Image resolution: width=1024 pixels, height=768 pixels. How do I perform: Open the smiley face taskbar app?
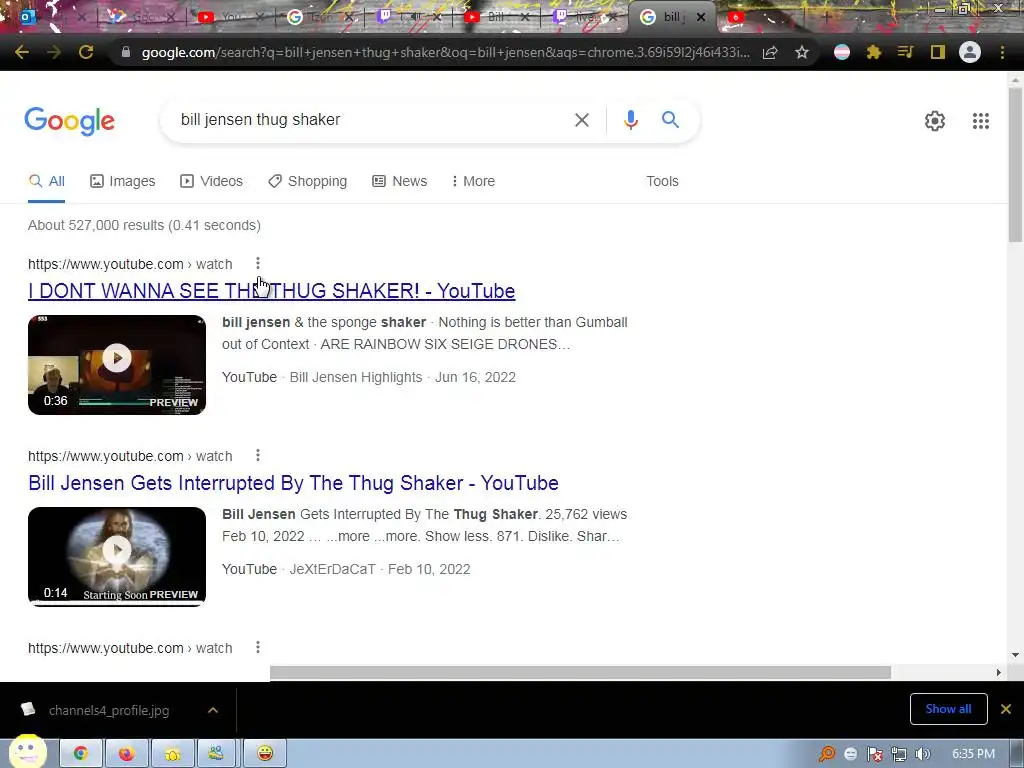tap(264, 753)
